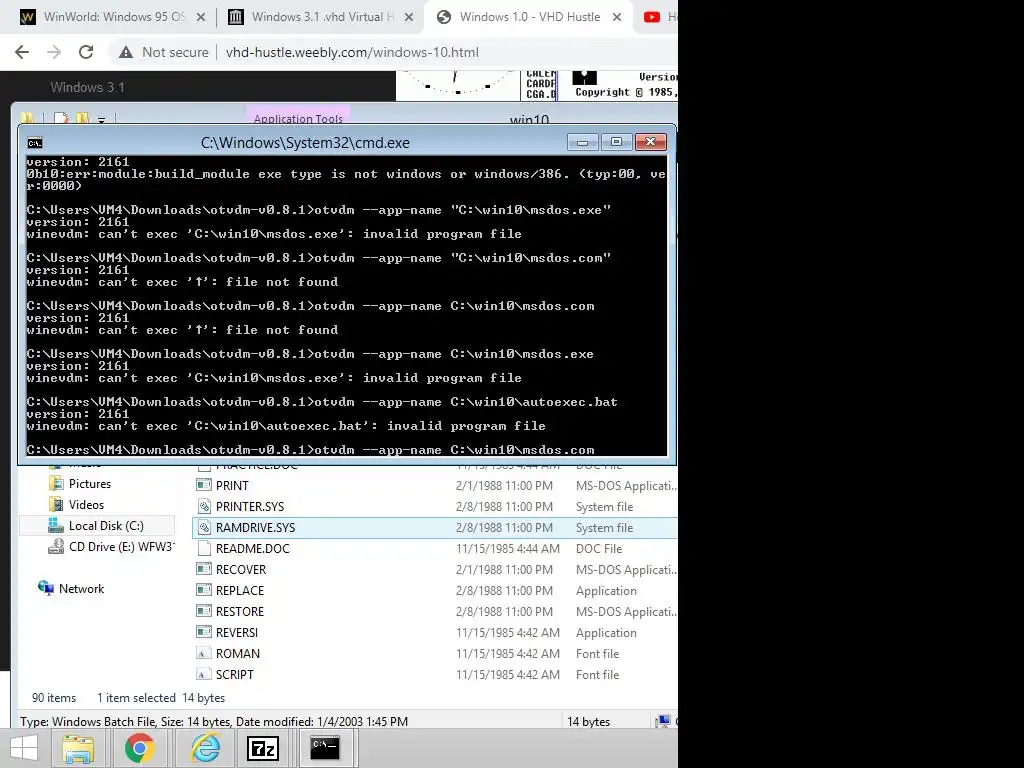Screen dimensions: 1024x768
Task: Open the Windows 3.1 page link
Action: click(88, 88)
